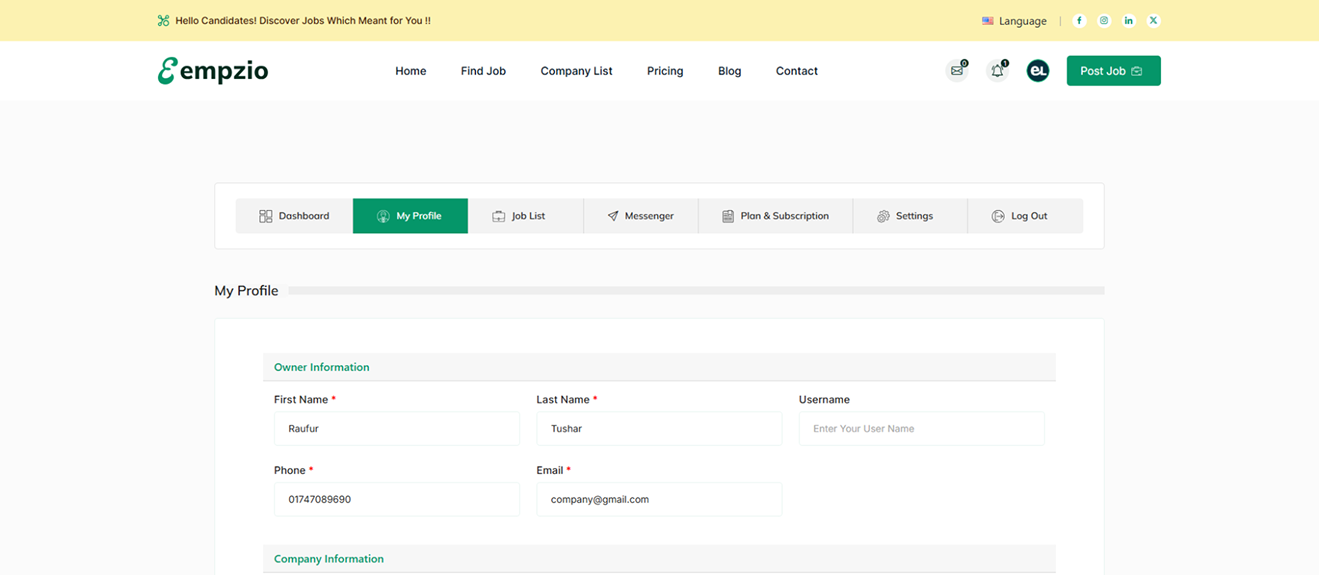Click the US flag language icon
Viewport: 1319px width, 575px height.
(988, 20)
